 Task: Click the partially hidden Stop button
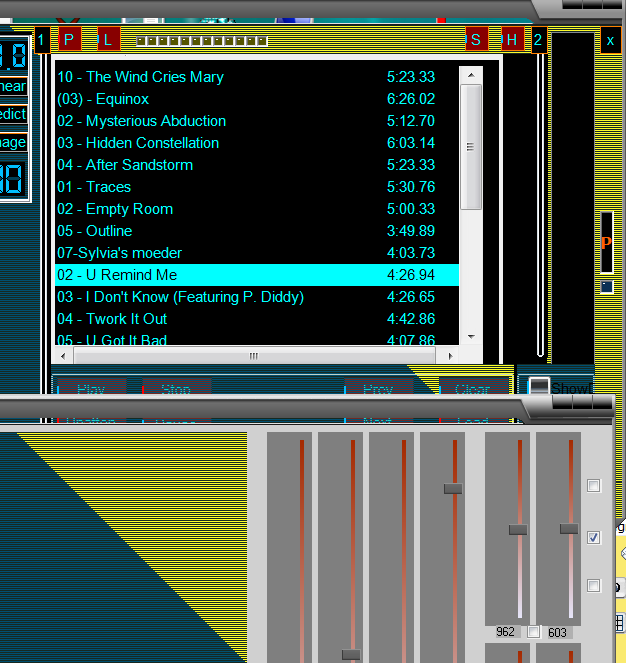click(x=176, y=386)
